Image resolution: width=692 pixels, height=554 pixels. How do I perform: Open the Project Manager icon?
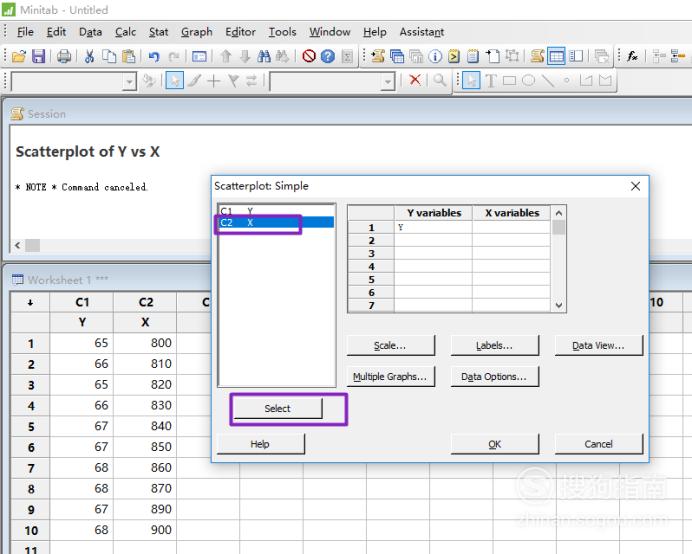(576, 57)
